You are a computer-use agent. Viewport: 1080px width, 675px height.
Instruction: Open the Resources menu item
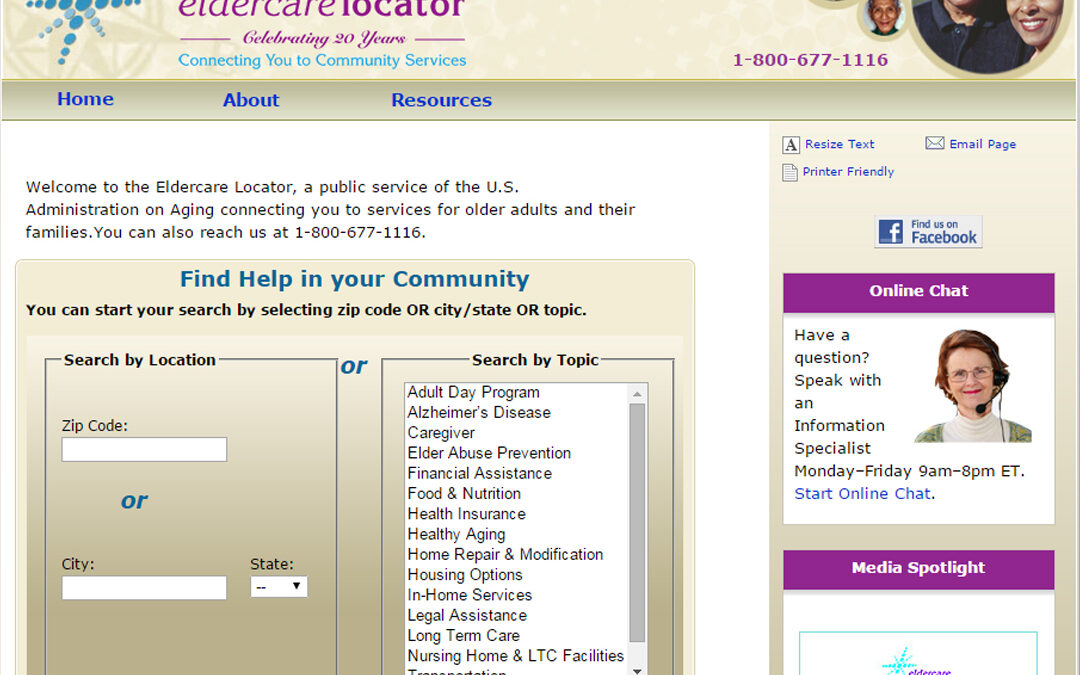[442, 100]
